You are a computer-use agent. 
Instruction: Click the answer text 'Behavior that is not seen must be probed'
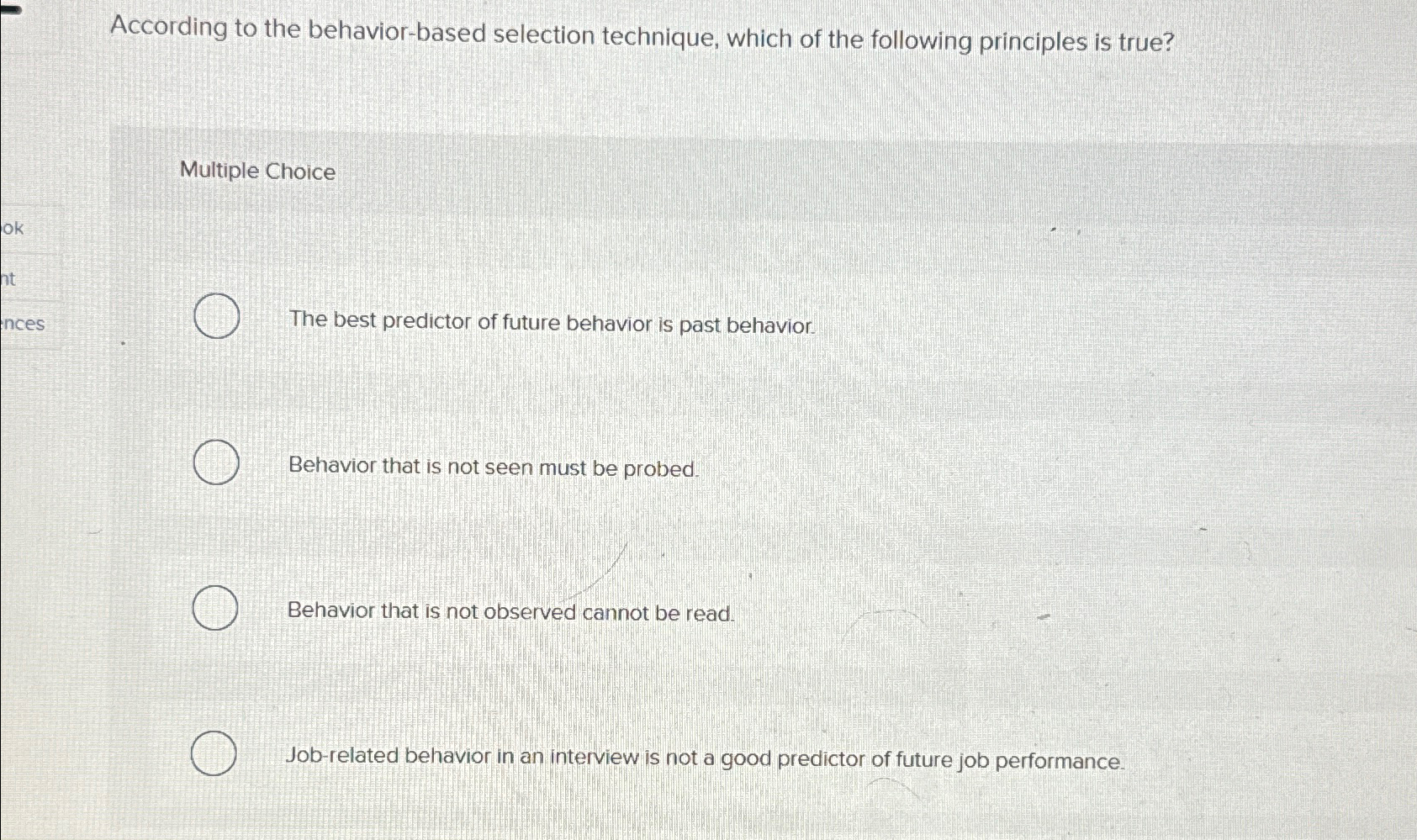pos(492,468)
